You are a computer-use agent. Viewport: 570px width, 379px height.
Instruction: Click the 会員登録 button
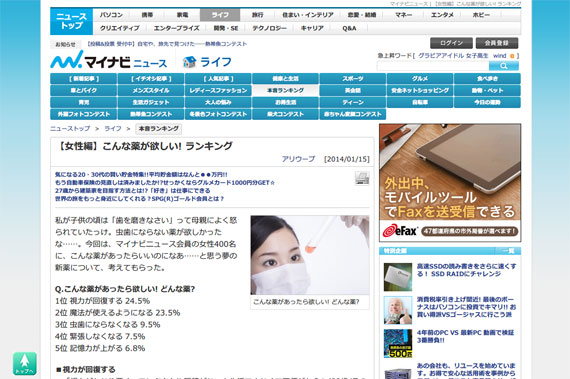[497, 43]
